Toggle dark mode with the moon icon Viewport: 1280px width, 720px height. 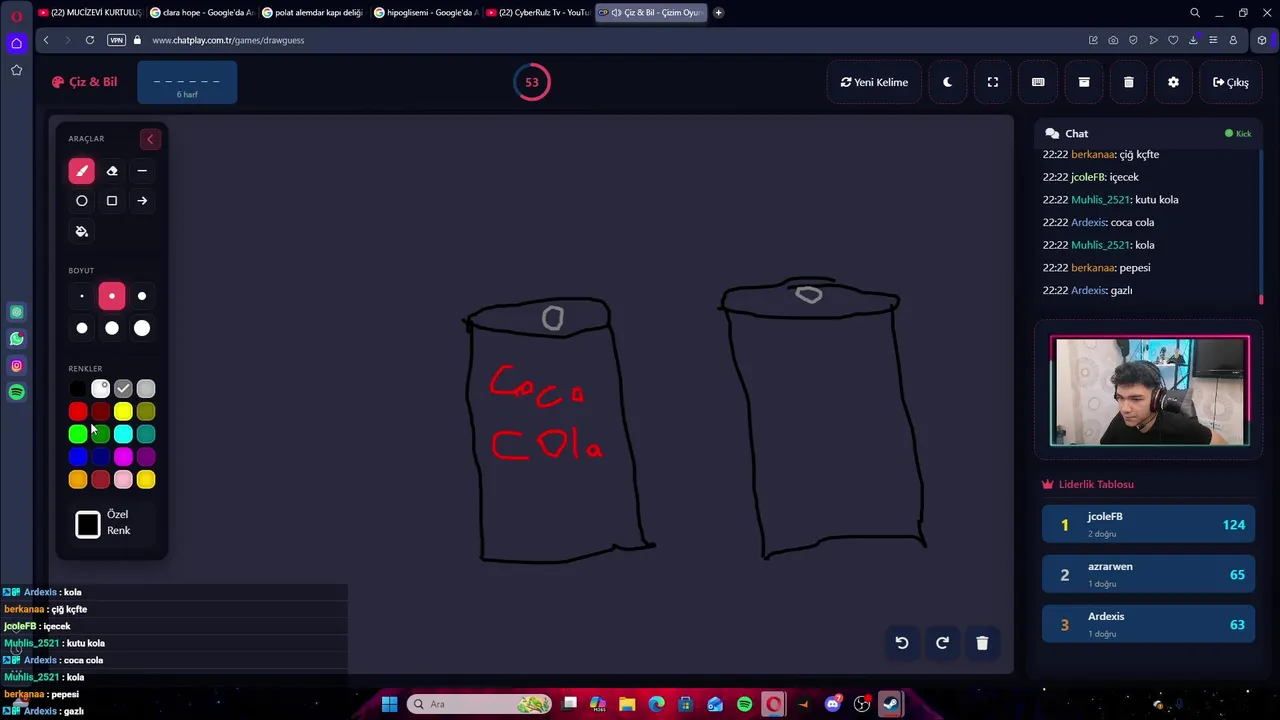[x=947, y=82]
